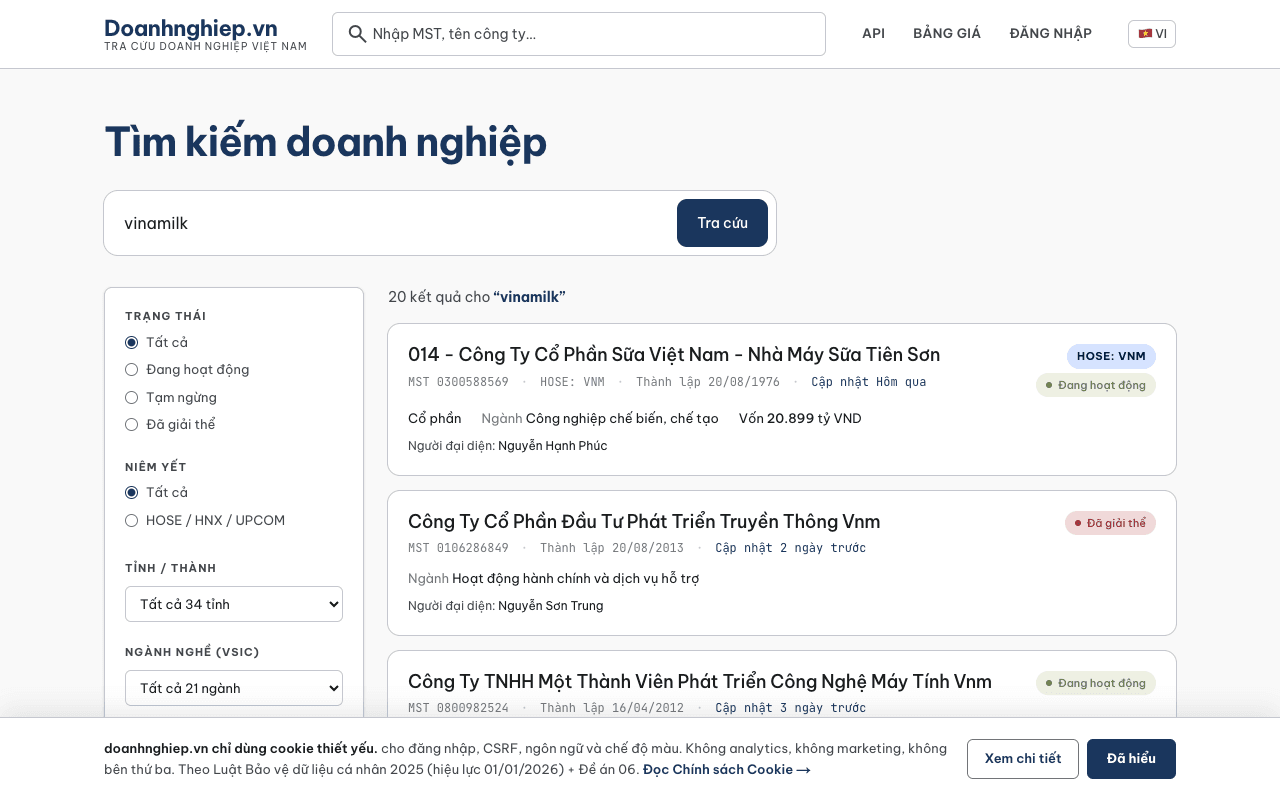Click Công nghiệp chế biến, chế tạo industry
Image resolution: width=1280 pixels, height=800 pixels.
click(622, 418)
